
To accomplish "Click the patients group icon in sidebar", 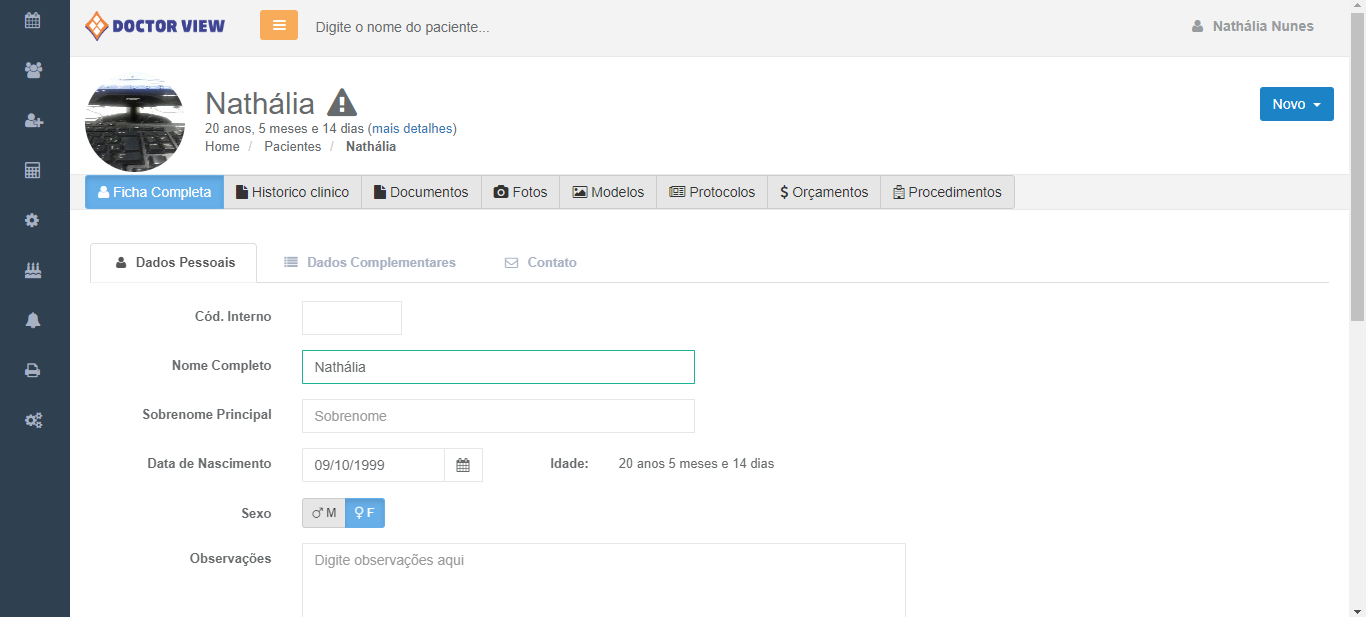I will click(33, 70).
